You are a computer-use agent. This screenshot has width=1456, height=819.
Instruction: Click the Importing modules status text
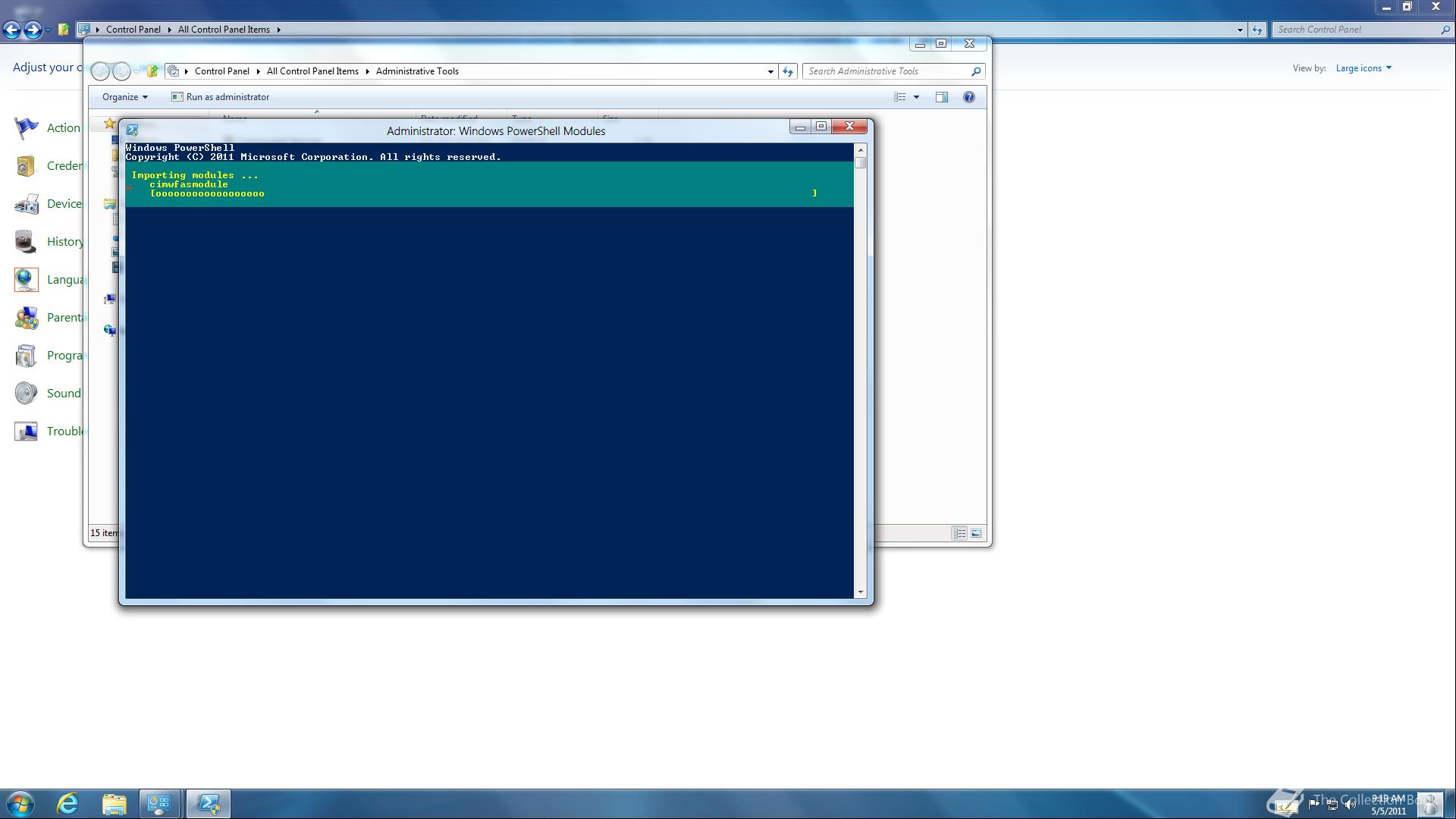click(195, 175)
